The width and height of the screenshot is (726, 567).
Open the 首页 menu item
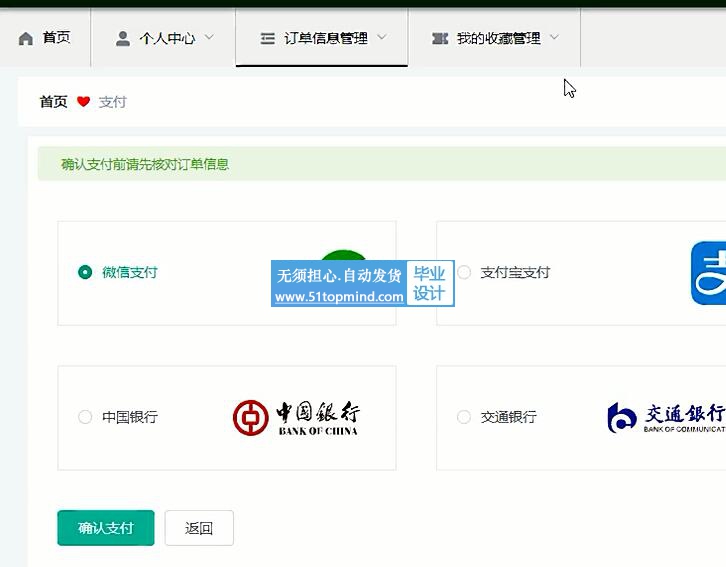click(x=45, y=37)
